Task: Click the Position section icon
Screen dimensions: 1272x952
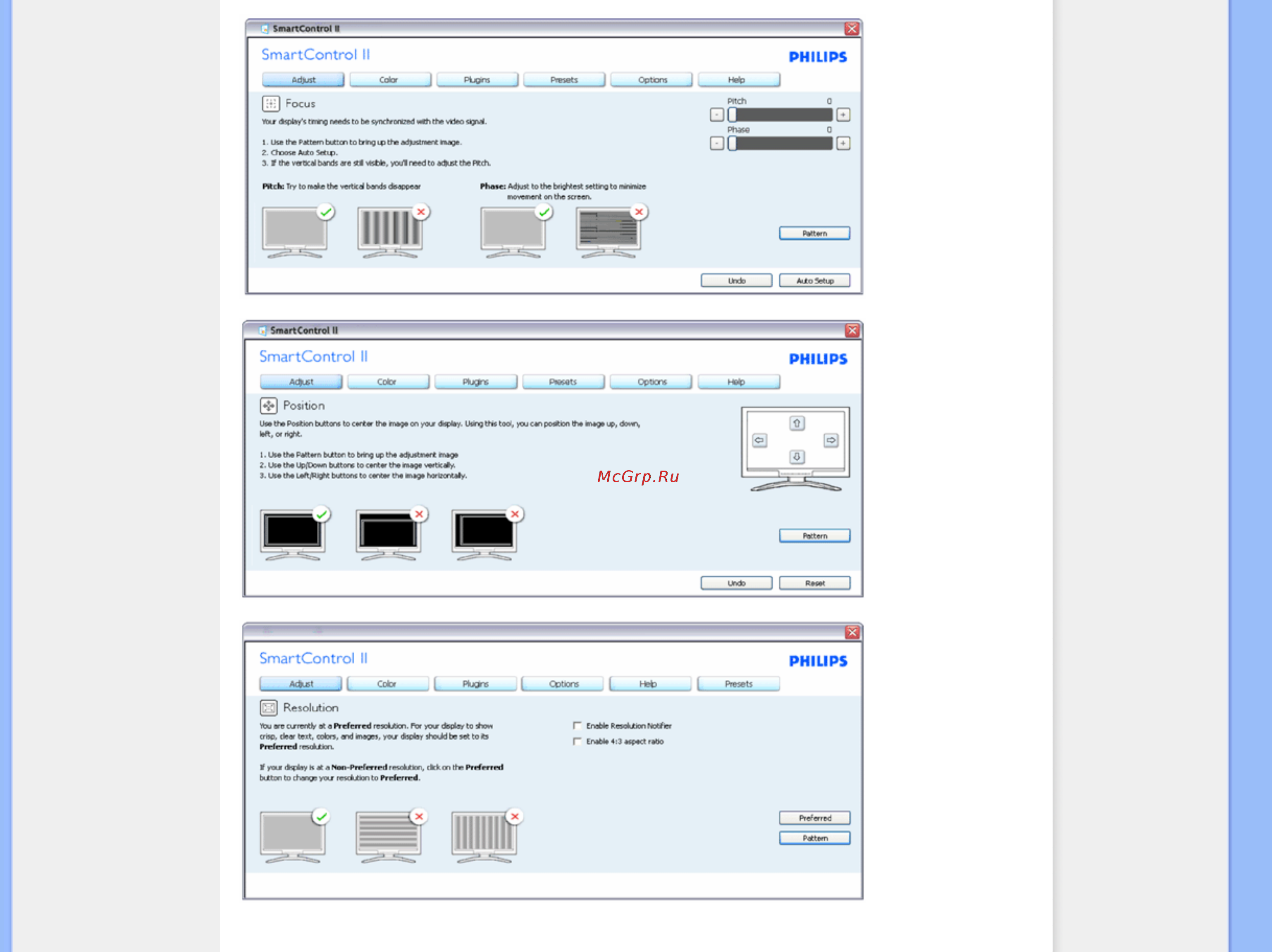Action: pos(269,406)
